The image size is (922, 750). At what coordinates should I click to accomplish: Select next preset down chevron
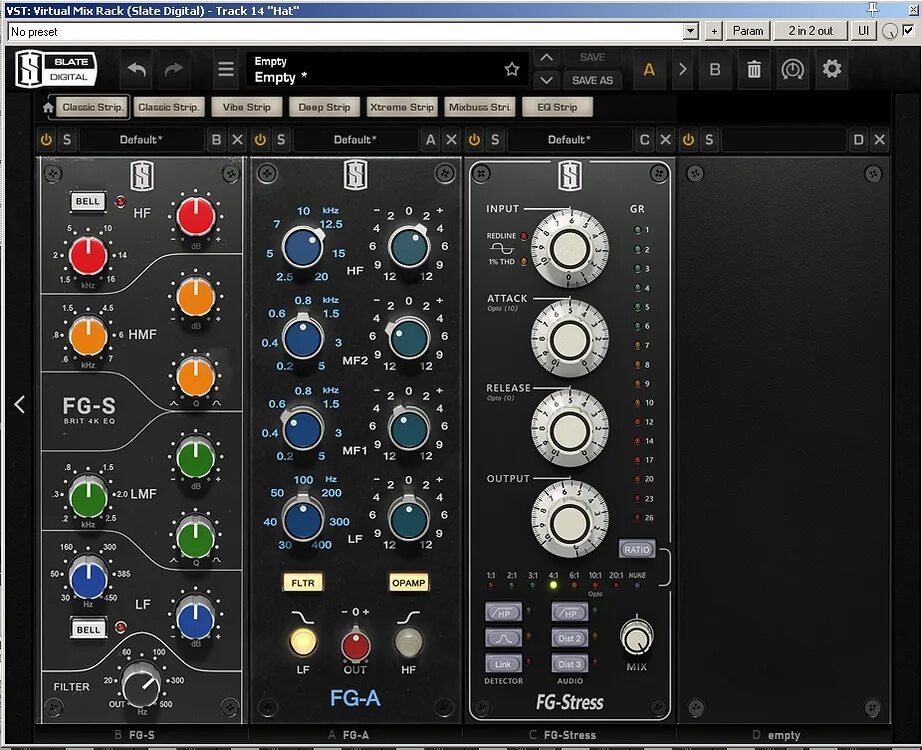point(546,79)
